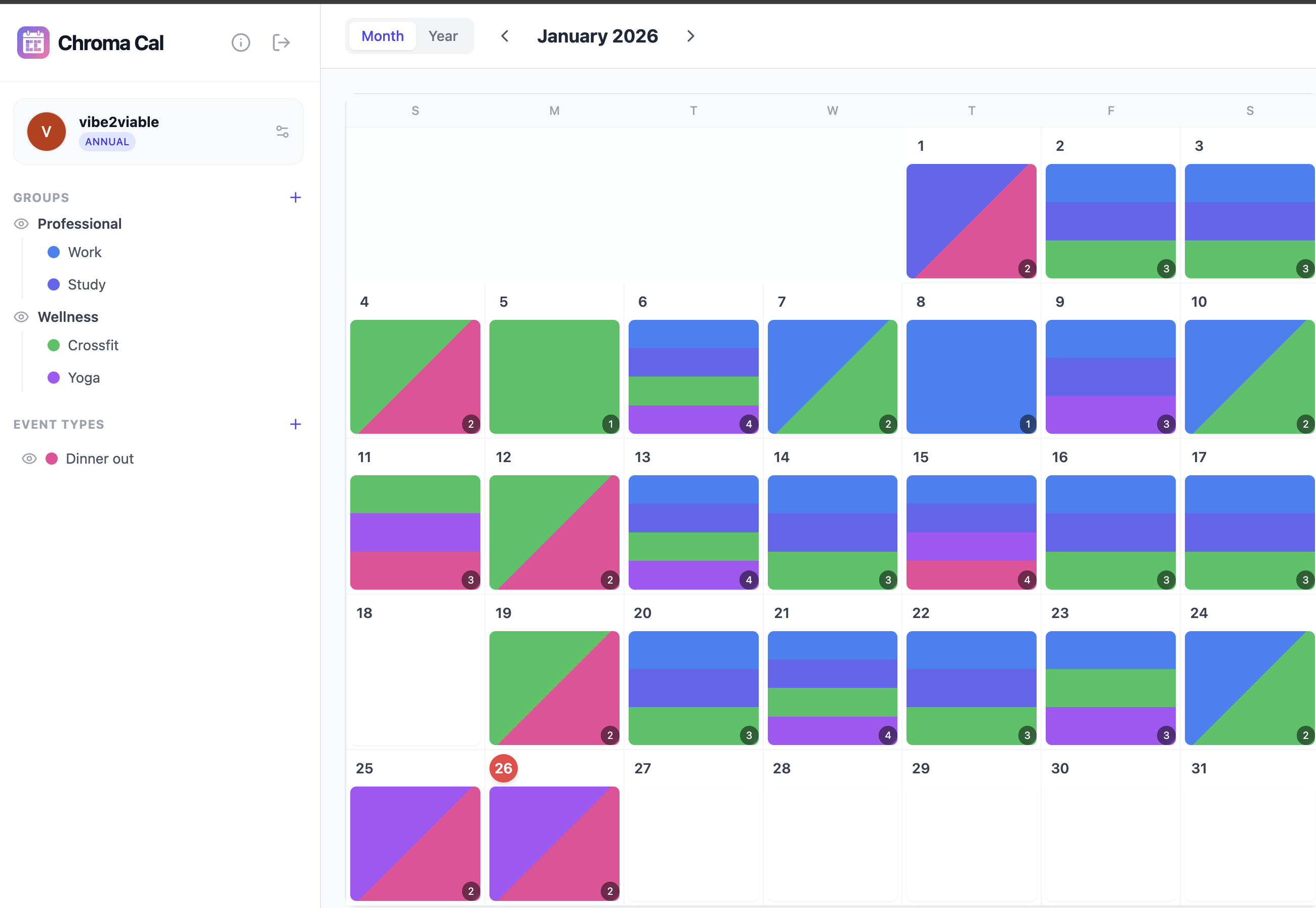Add a new group with the plus icon
Viewport: 1316px width, 908px height.
pyautogui.click(x=295, y=197)
